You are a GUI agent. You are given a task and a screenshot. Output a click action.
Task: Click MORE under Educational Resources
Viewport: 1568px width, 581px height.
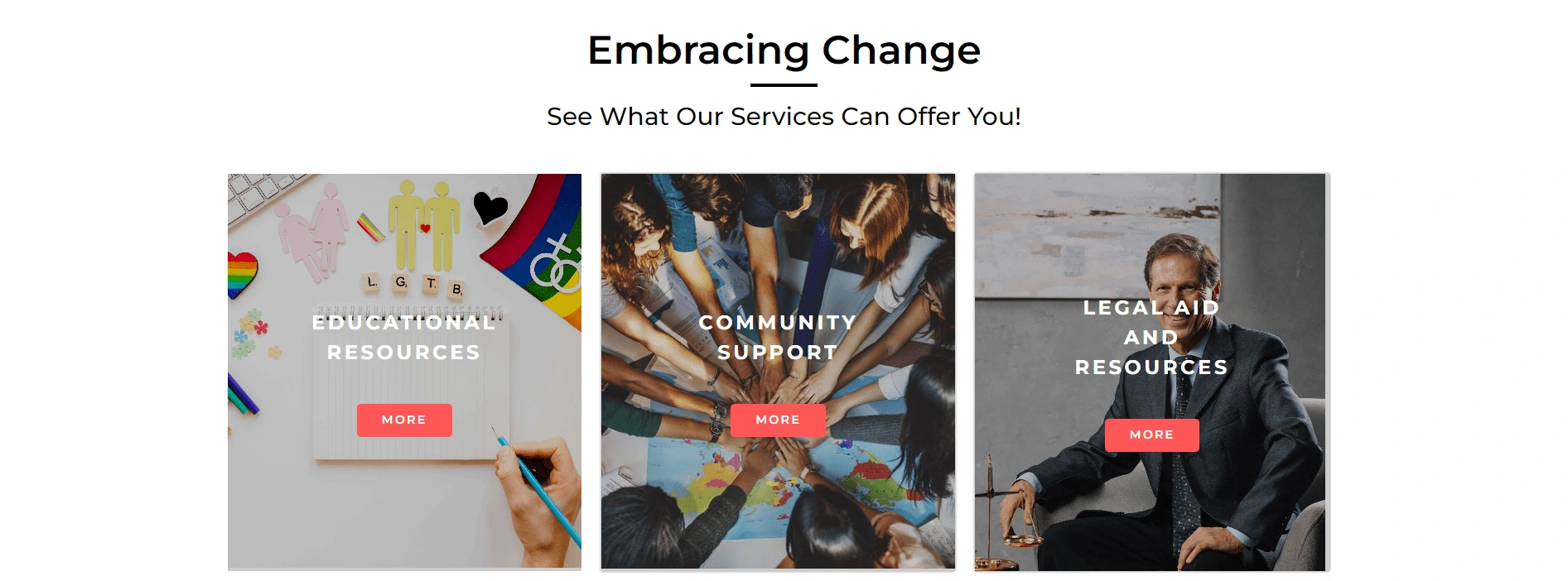[x=404, y=420]
